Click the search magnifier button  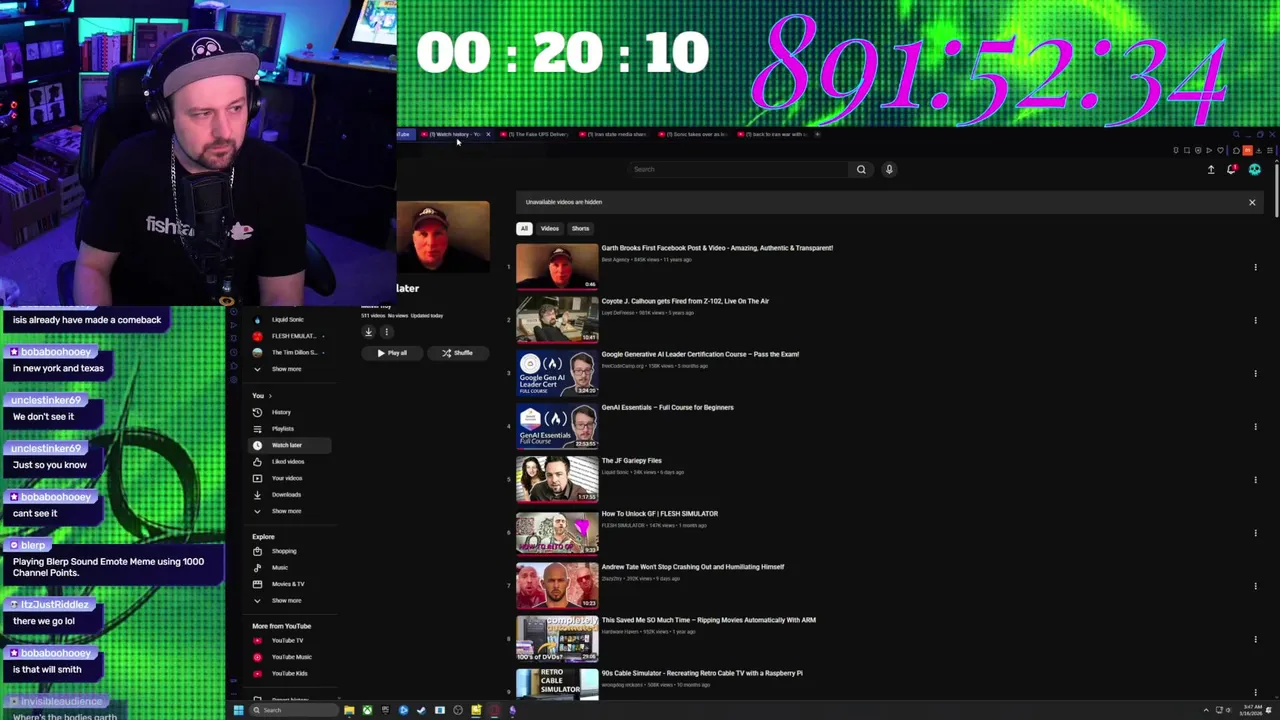pyautogui.click(x=861, y=169)
